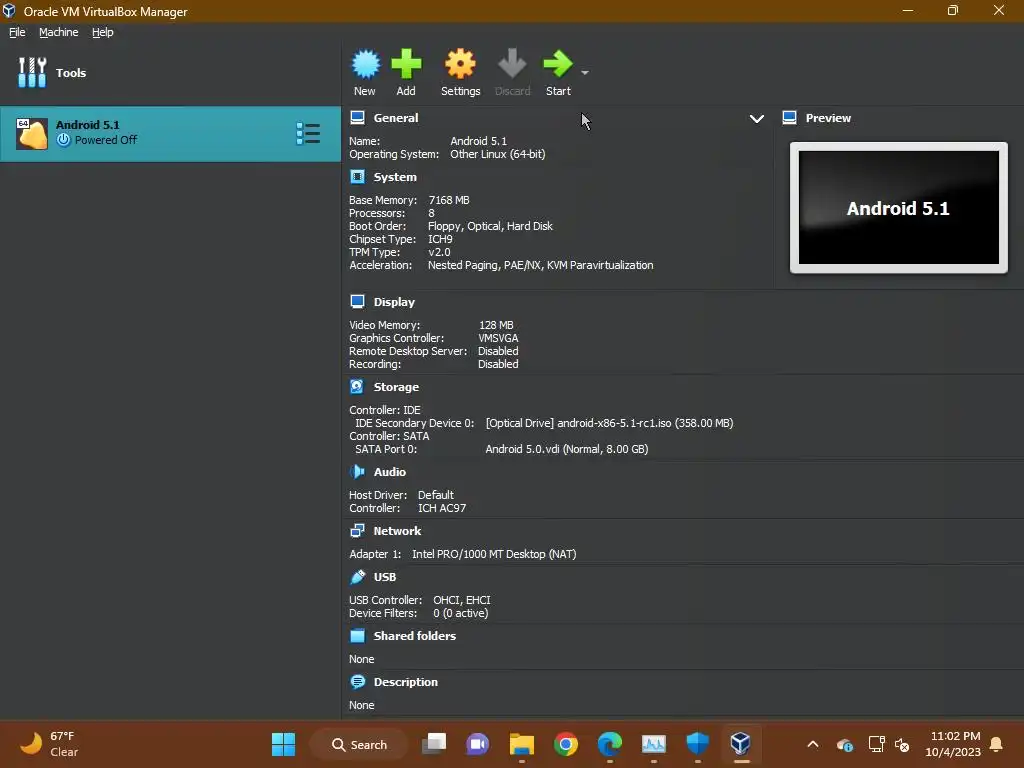This screenshot has width=1024, height=768.
Task: Collapse the General section chevron
Action: tap(756, 119)
